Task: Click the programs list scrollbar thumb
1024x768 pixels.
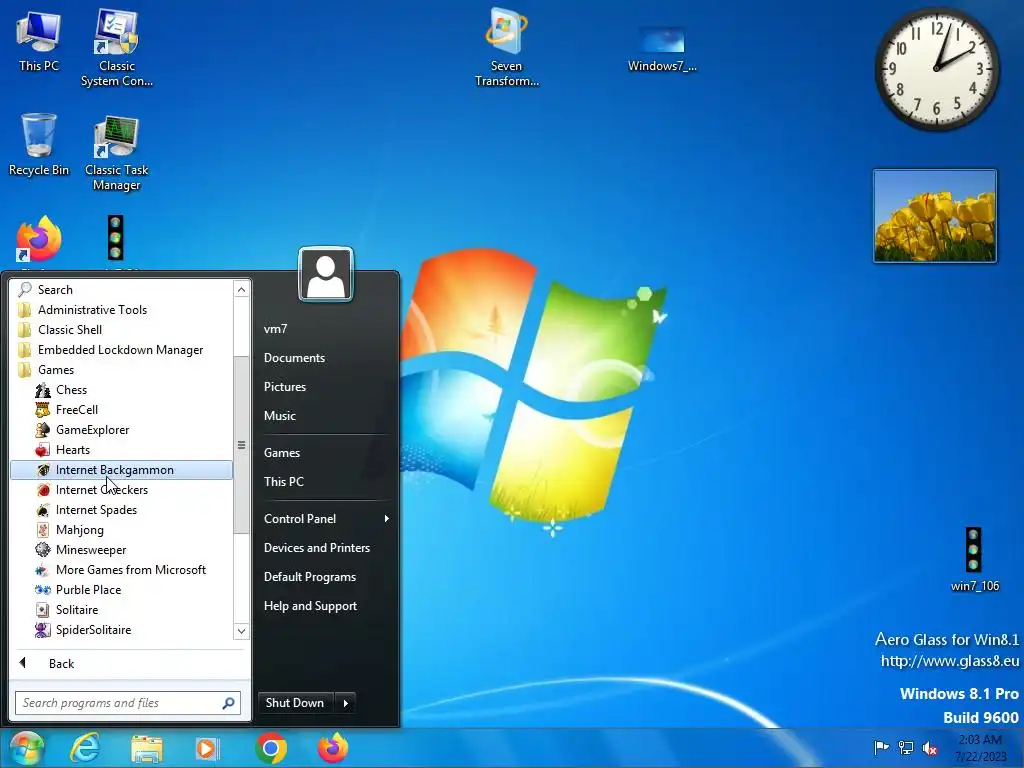Action: click(x=242, y=445)
